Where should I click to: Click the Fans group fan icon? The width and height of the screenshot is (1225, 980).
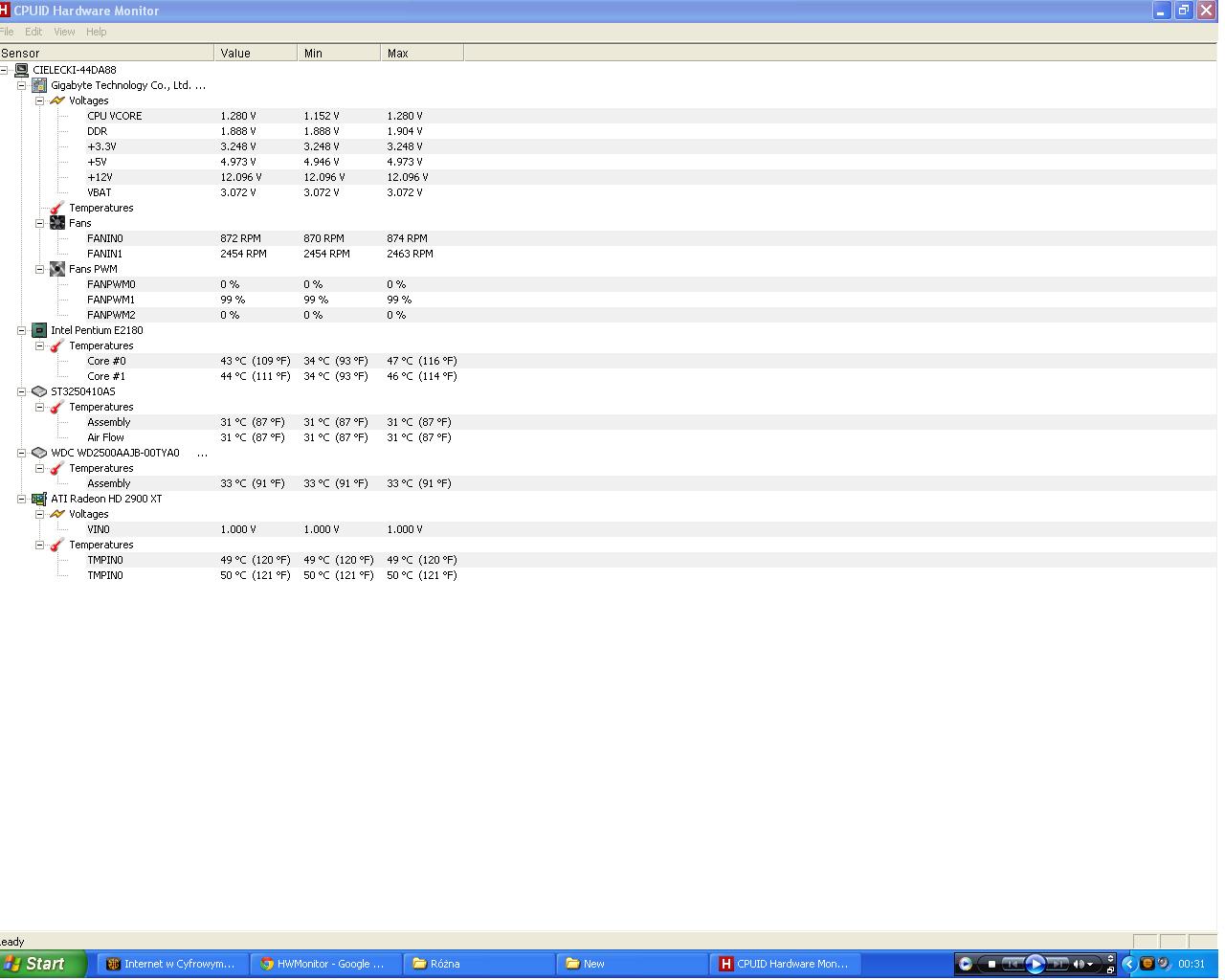coord(57,223)
